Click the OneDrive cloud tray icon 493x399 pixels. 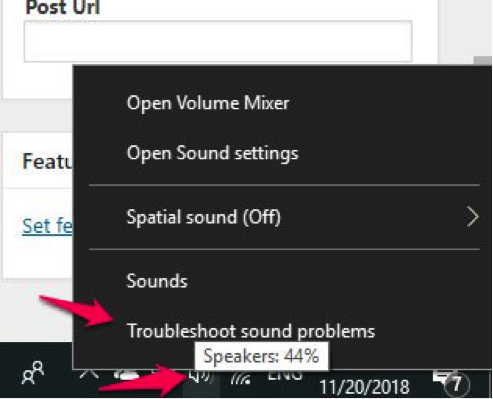126,376
